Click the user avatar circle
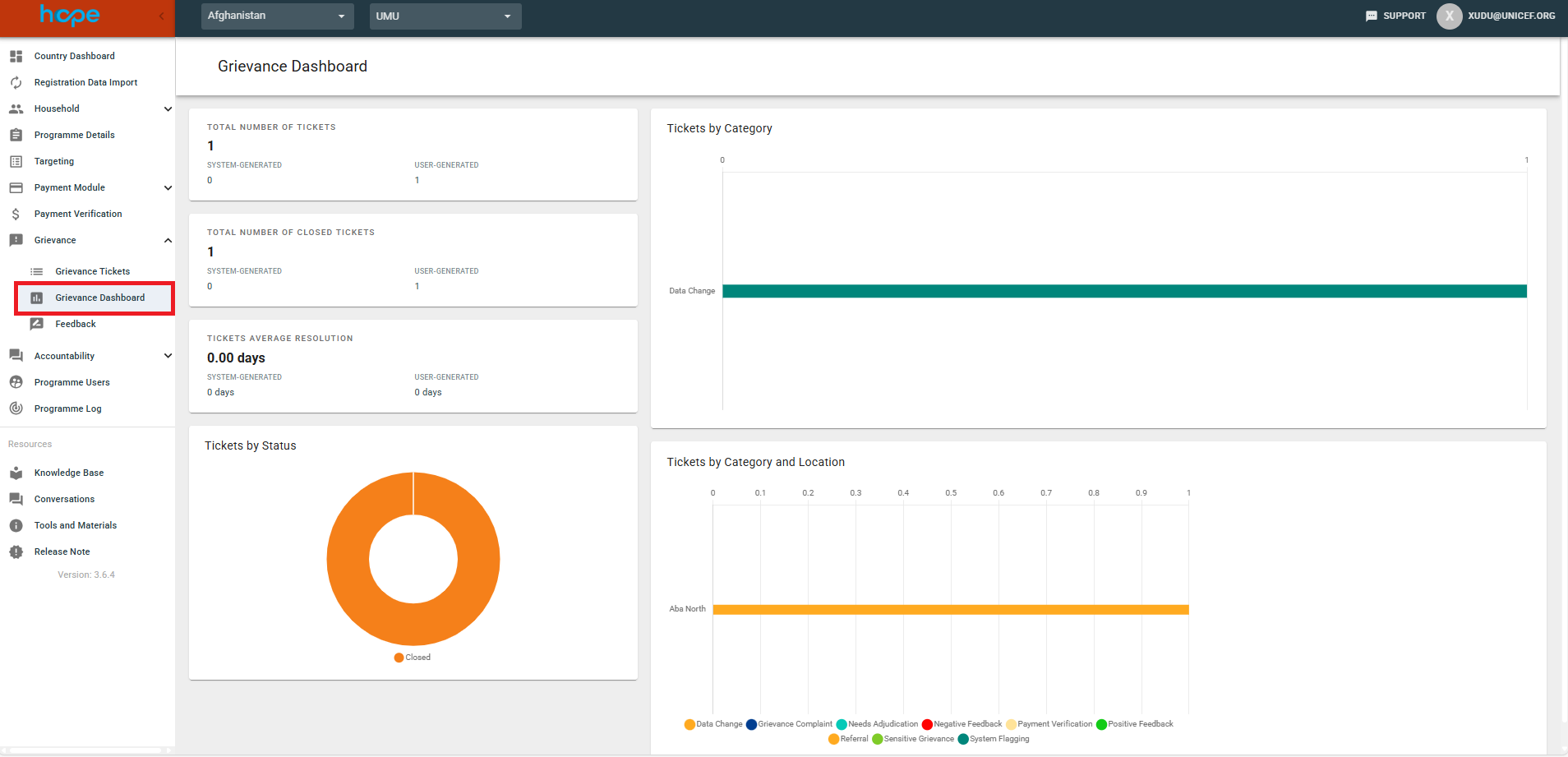 (1449, 16)
